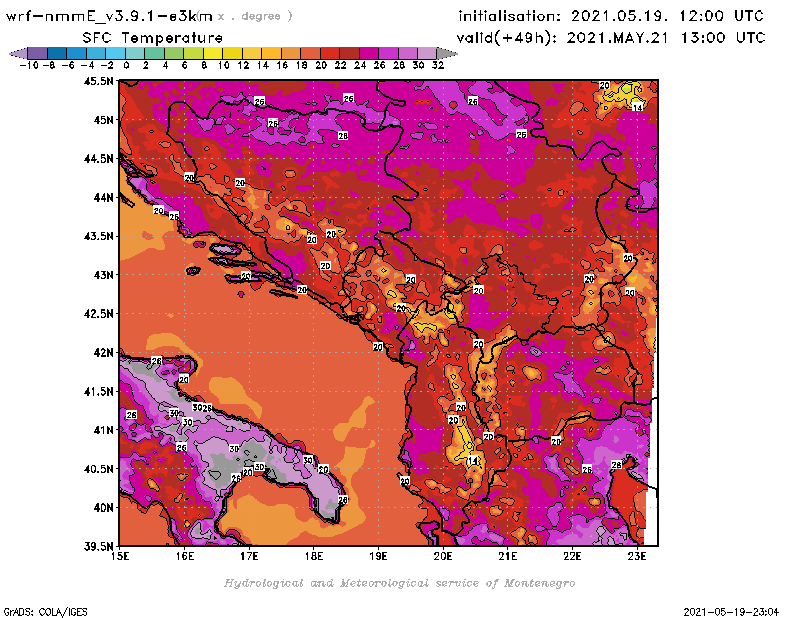Click the 41N latitude label
Screen dimensions: 800x618
coord(104,430)
